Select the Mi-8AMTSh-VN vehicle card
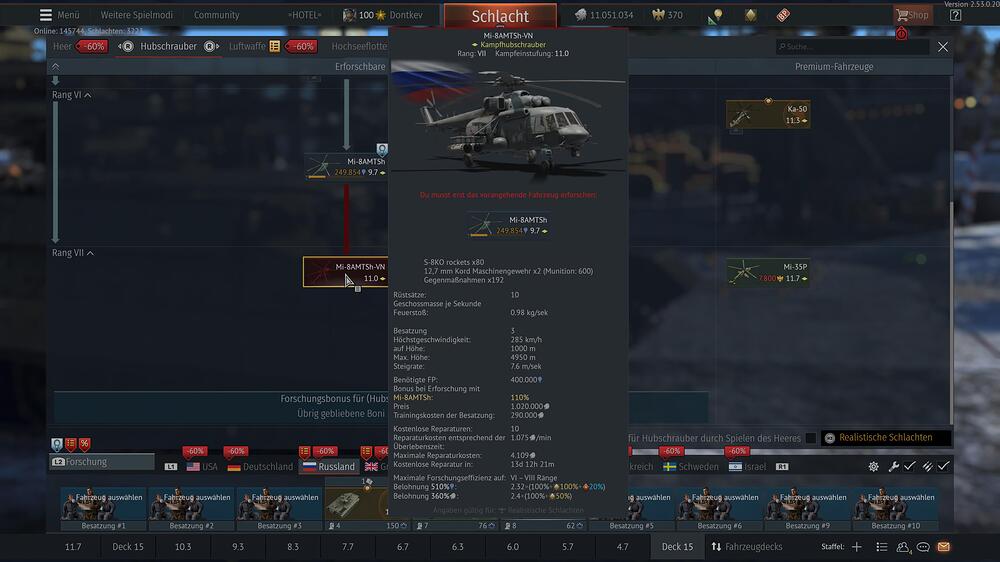 [x=346, y=272]
